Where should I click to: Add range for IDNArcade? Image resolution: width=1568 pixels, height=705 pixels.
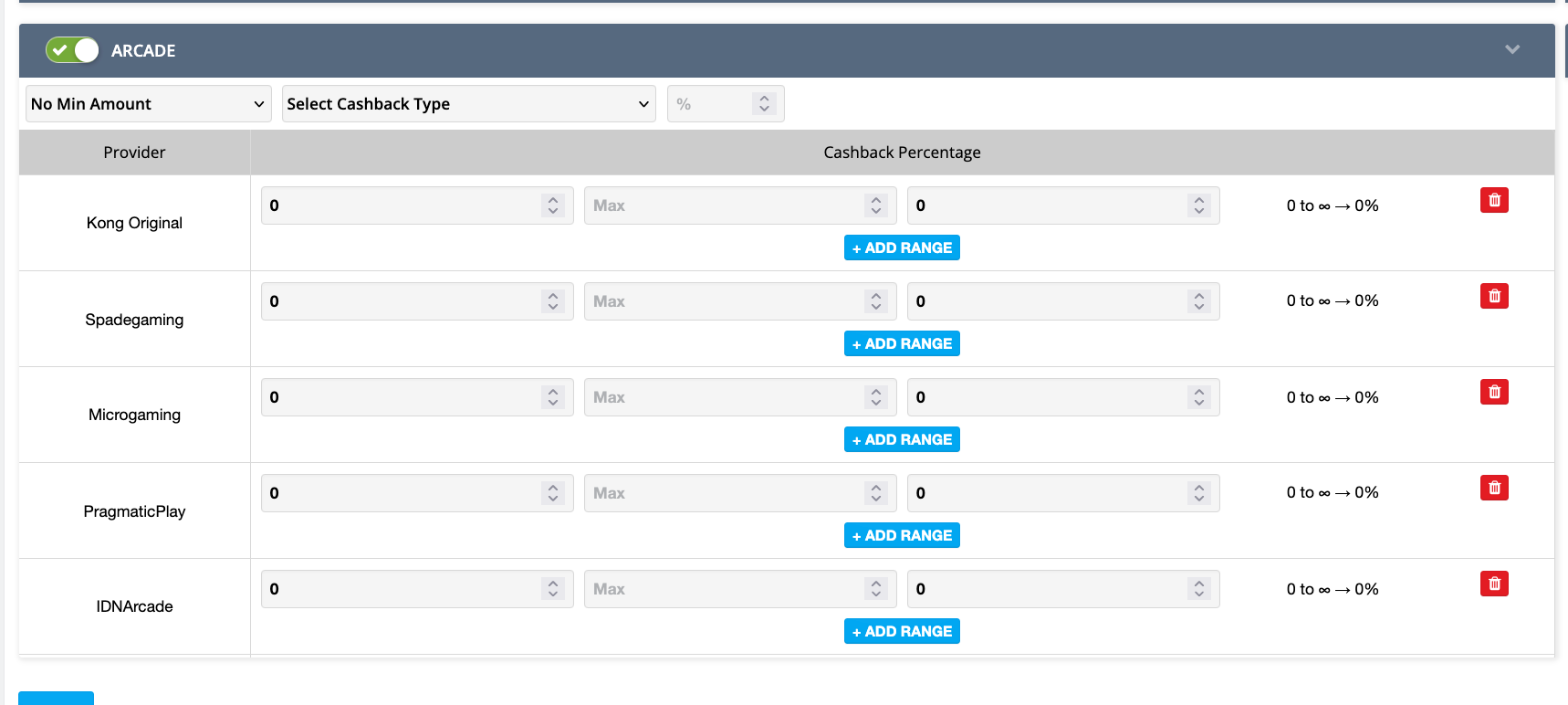[902, 631]
